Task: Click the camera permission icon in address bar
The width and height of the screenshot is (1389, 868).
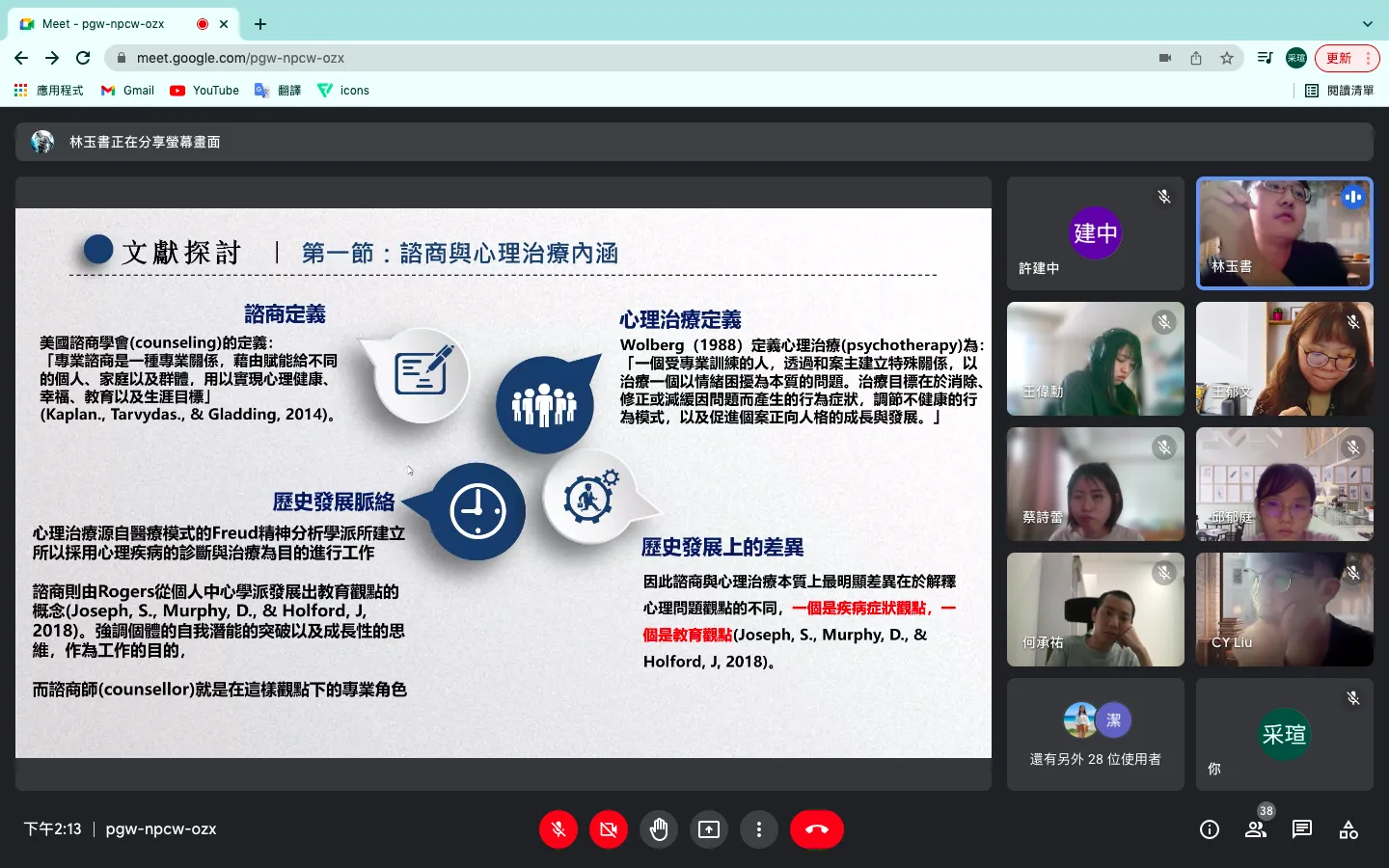Action: [1165, 58]
